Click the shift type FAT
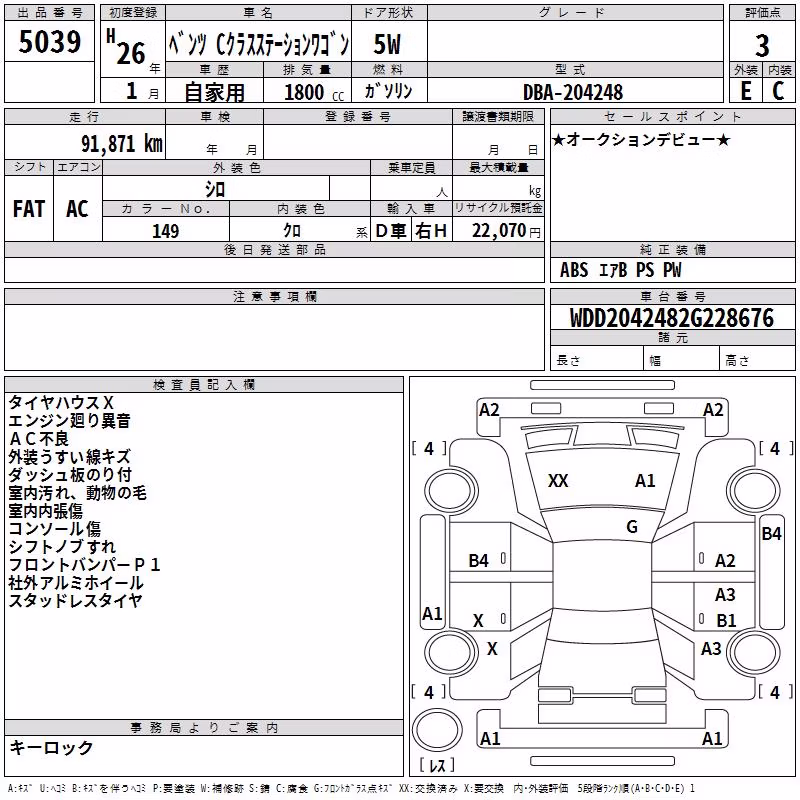The image size is (800, 800). pos(29,209)
